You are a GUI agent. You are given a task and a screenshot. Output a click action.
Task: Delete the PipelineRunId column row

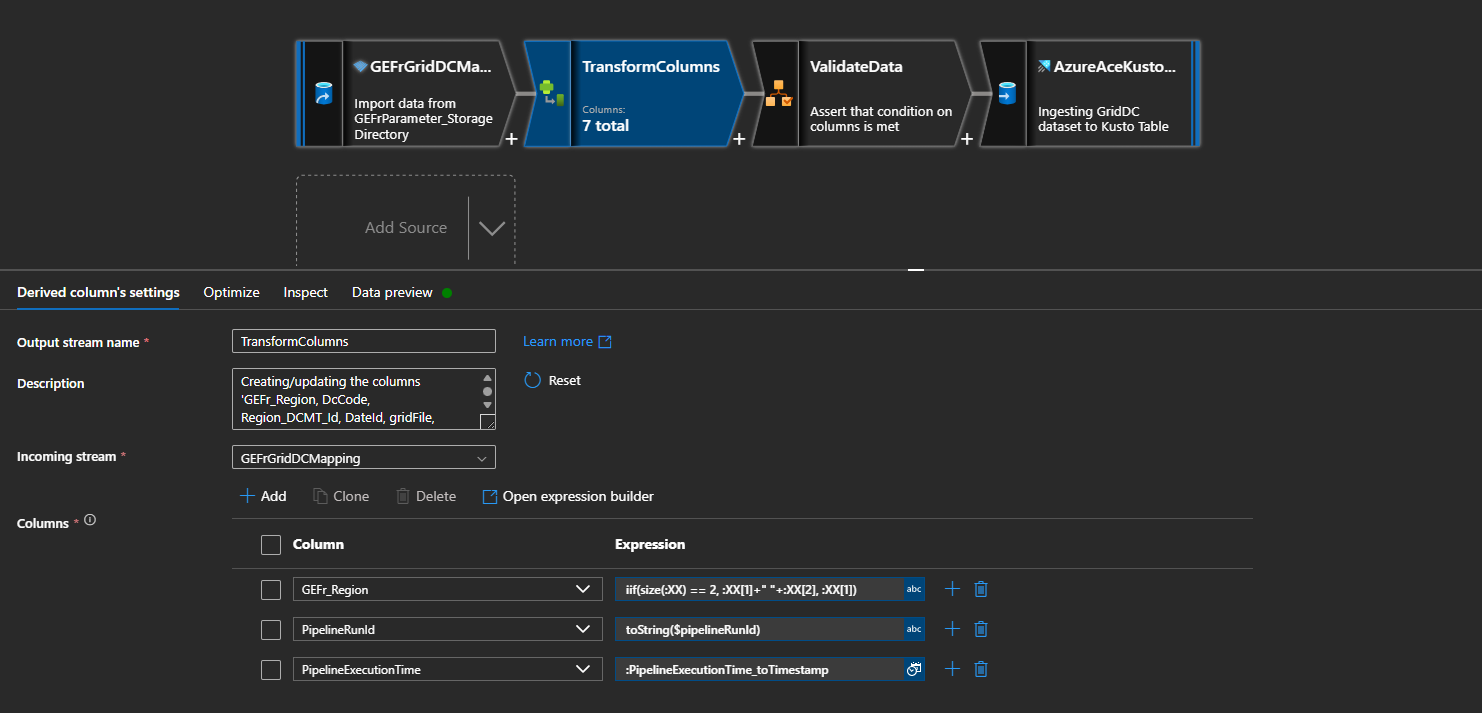(981, 629)
